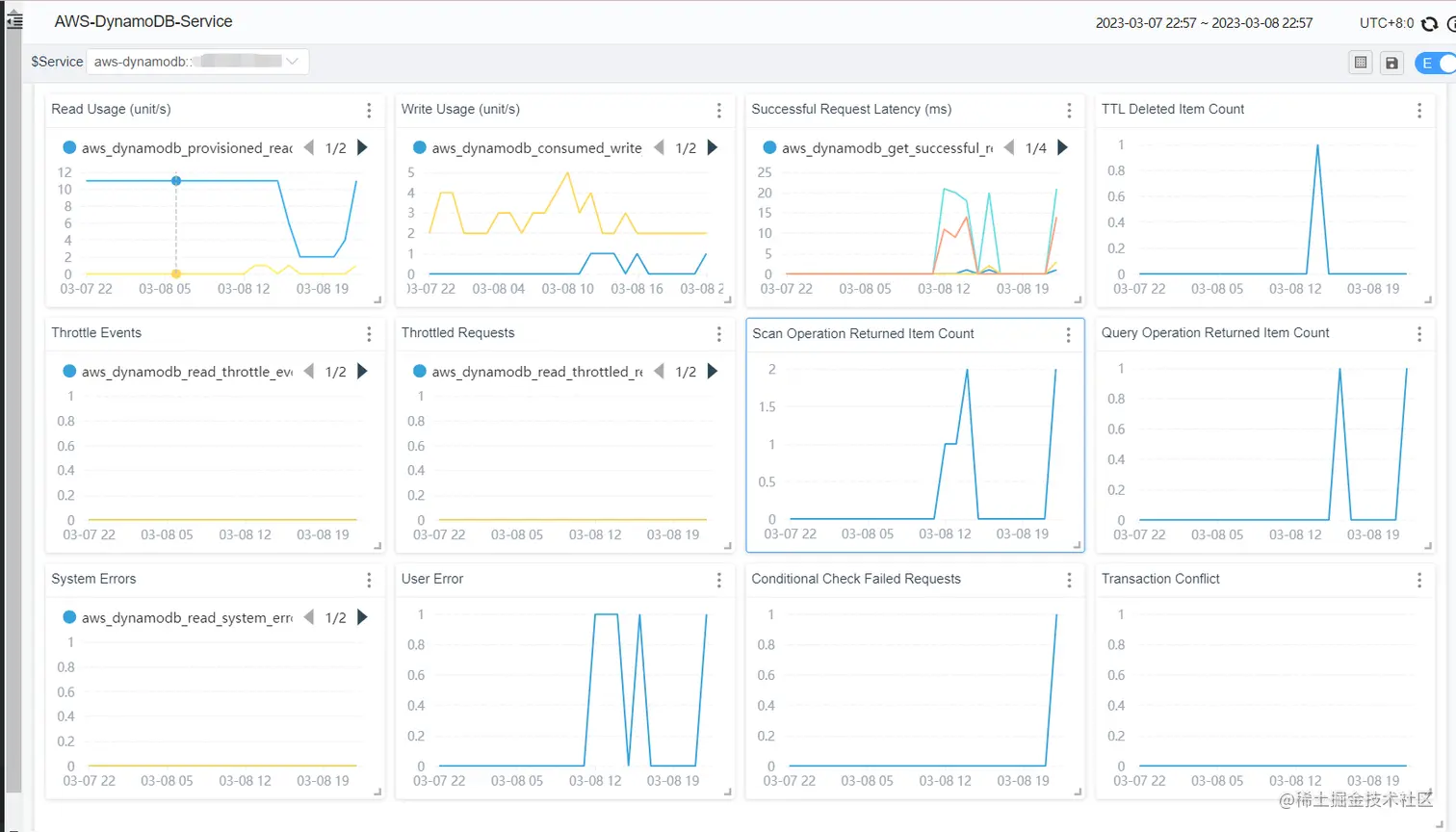Toggle the blue E edit switch
Image resolution: width=1456 pixels, height=832 pixels.
(1436, 63)
